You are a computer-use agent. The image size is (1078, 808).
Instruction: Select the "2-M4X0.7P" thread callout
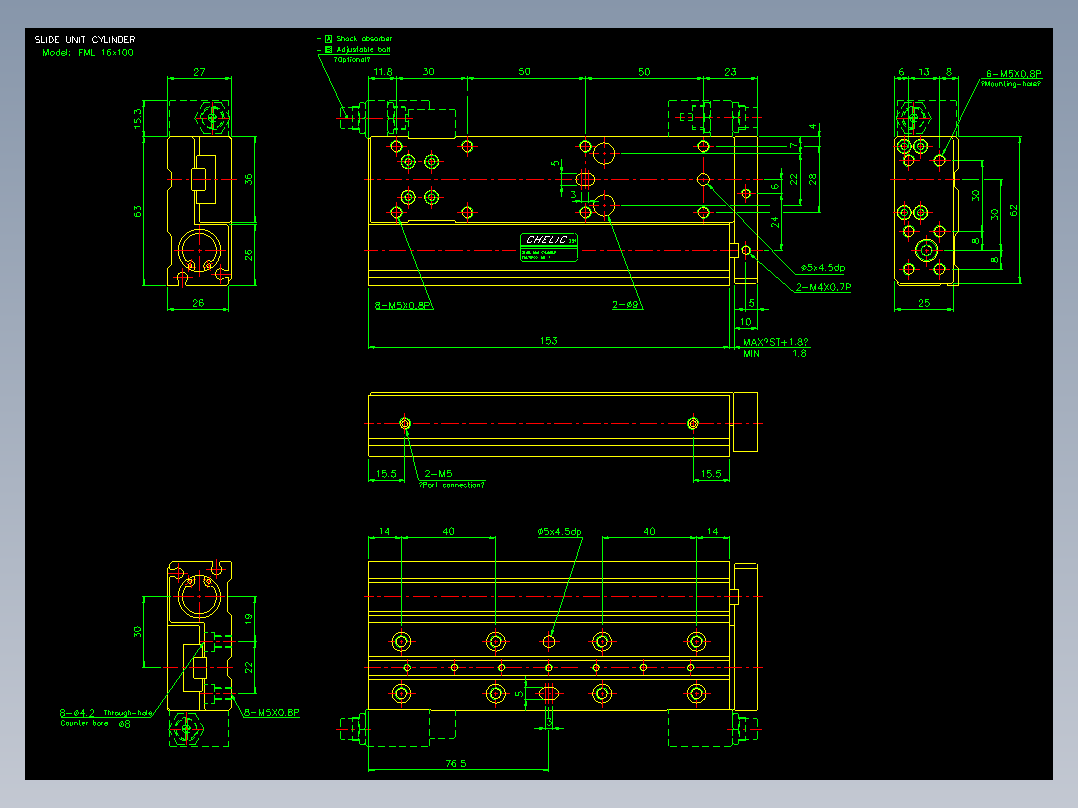(823, 287)
